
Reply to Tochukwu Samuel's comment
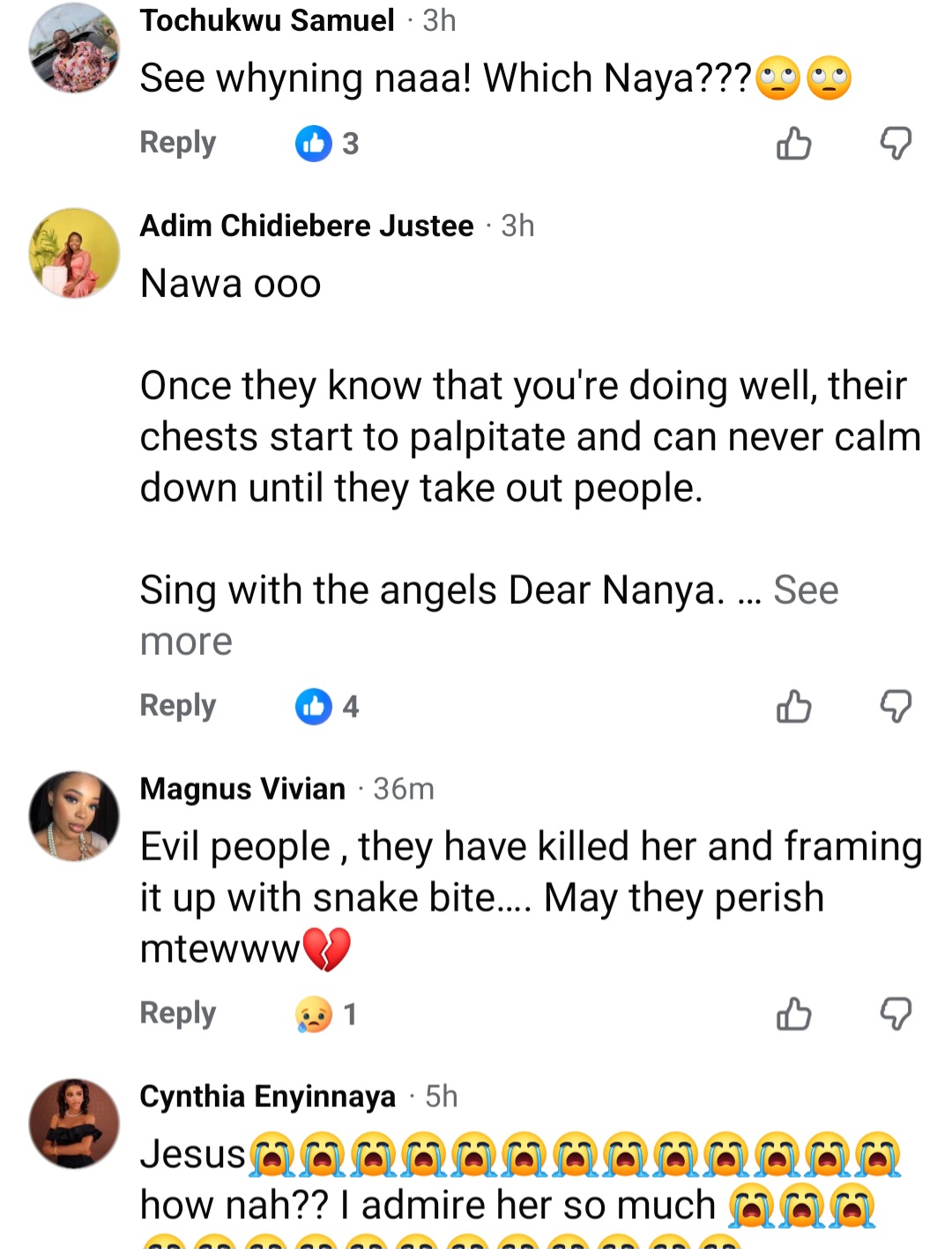(177, 143)
